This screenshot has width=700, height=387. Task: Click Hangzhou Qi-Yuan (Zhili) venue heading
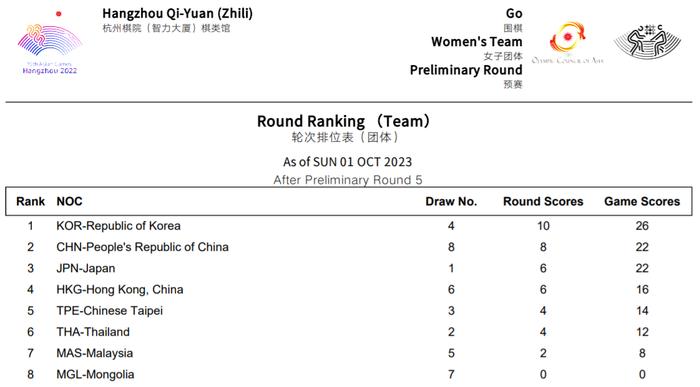tap(177, 13)
